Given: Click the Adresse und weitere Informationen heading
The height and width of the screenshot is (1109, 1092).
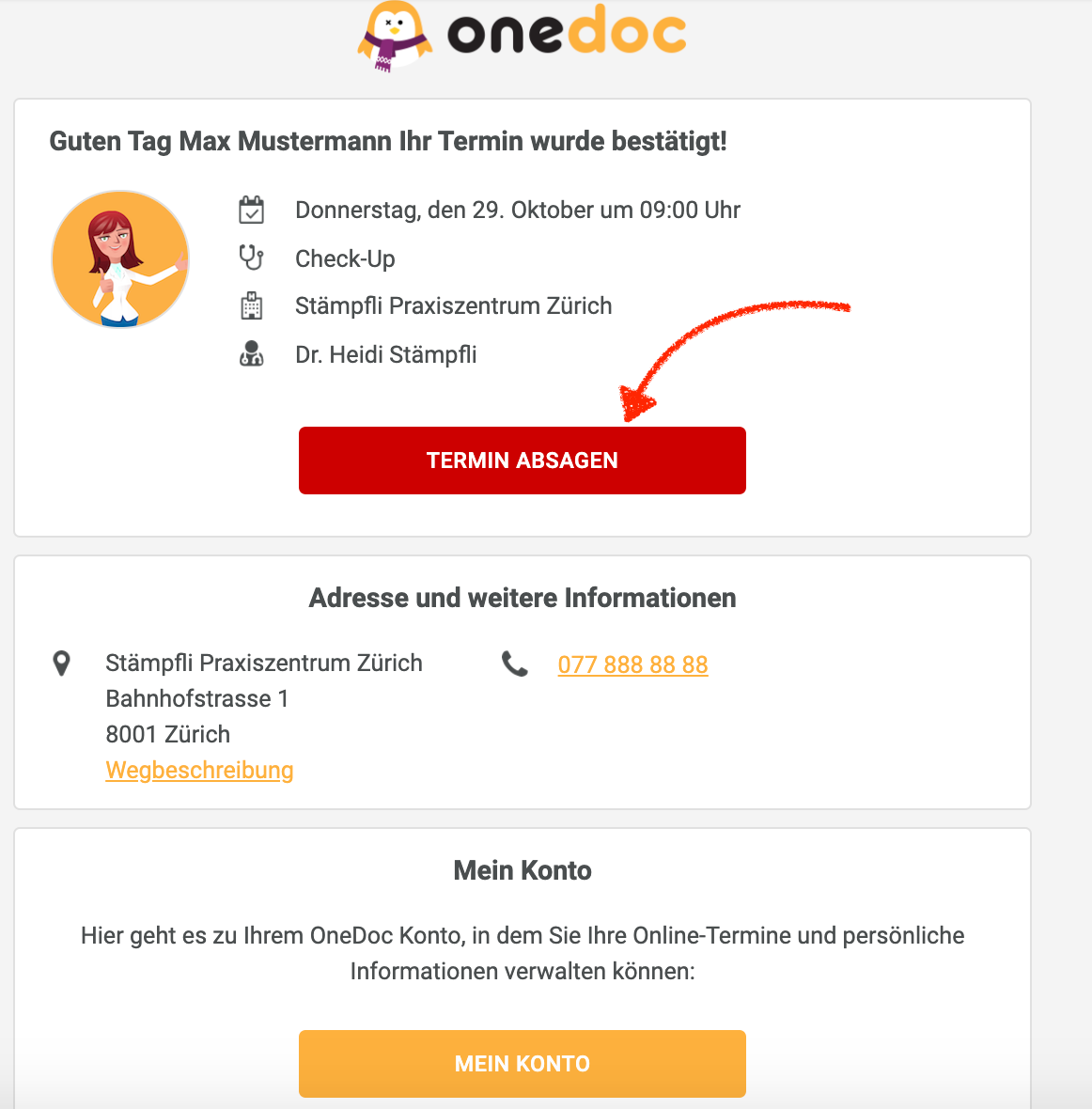Looking at the screenshot, I should coord(523,598).
